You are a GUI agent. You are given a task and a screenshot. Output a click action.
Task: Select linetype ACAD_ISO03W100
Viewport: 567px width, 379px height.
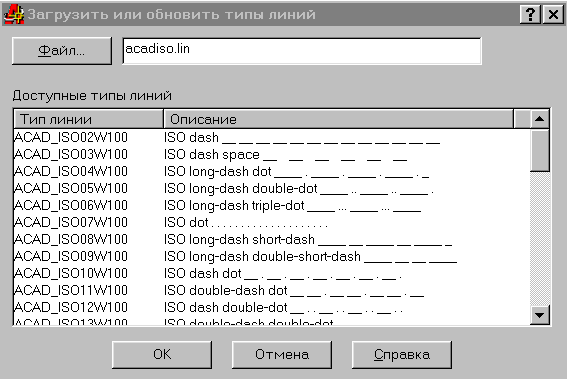coord(71,154)
